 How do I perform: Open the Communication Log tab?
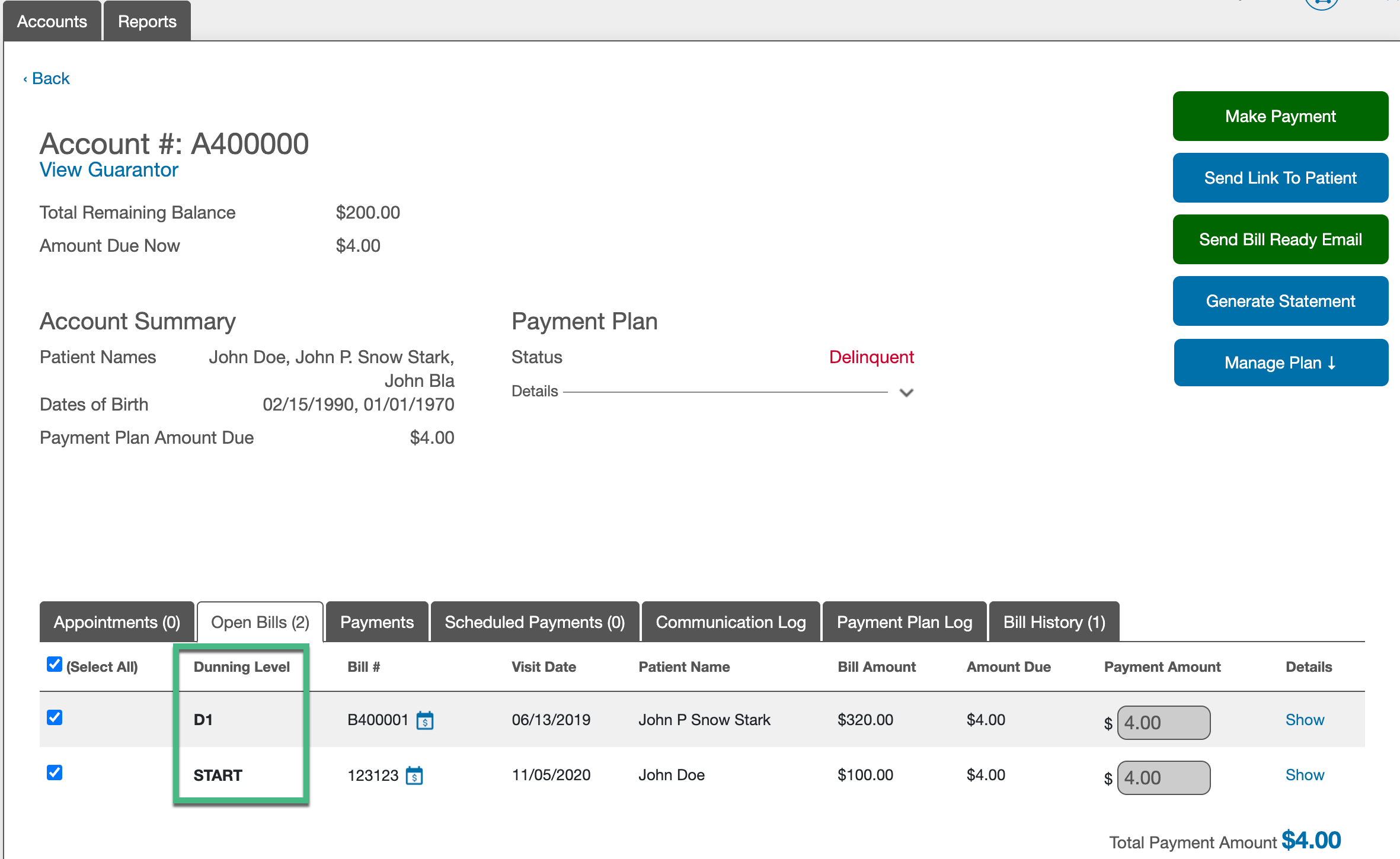click(x=730, y=622)
